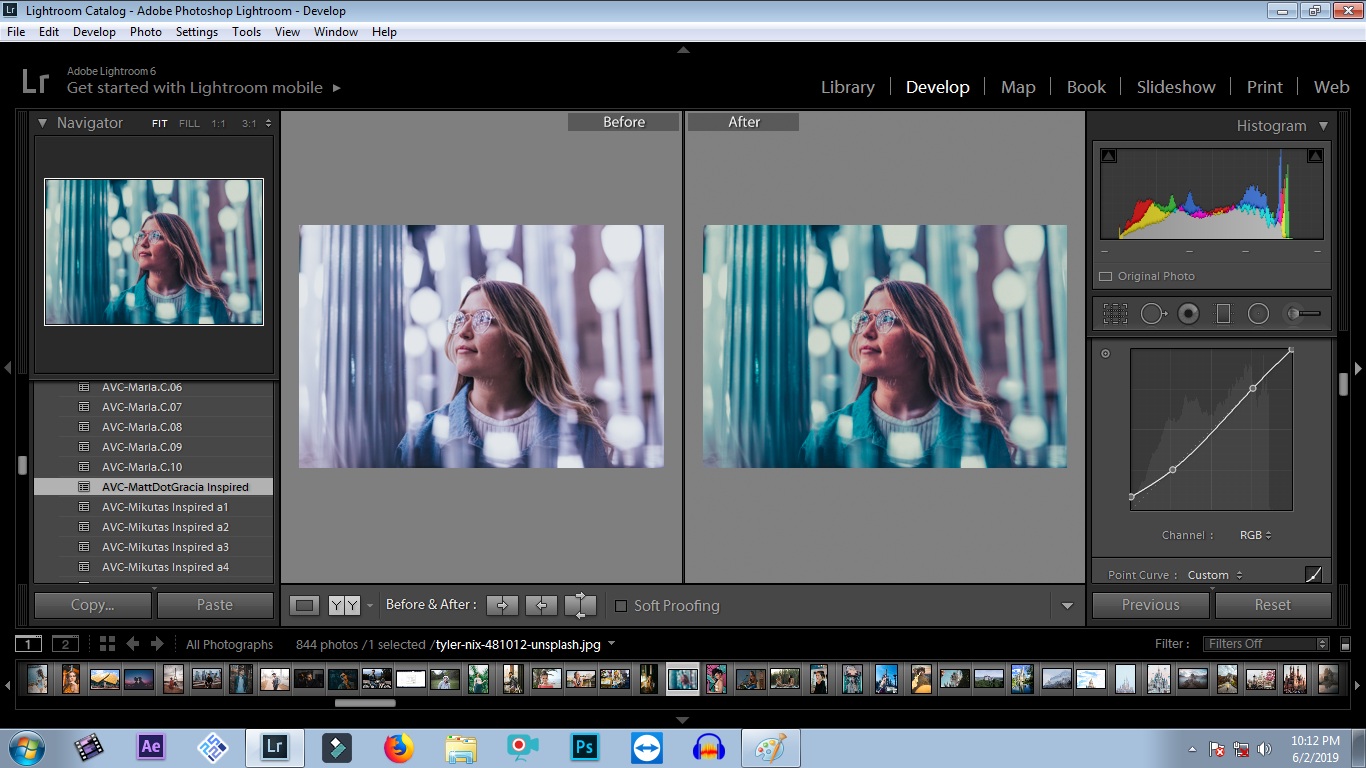Open the Channel RGB dropdown
Viewport: 1366px width, 768px height.
1255,535
